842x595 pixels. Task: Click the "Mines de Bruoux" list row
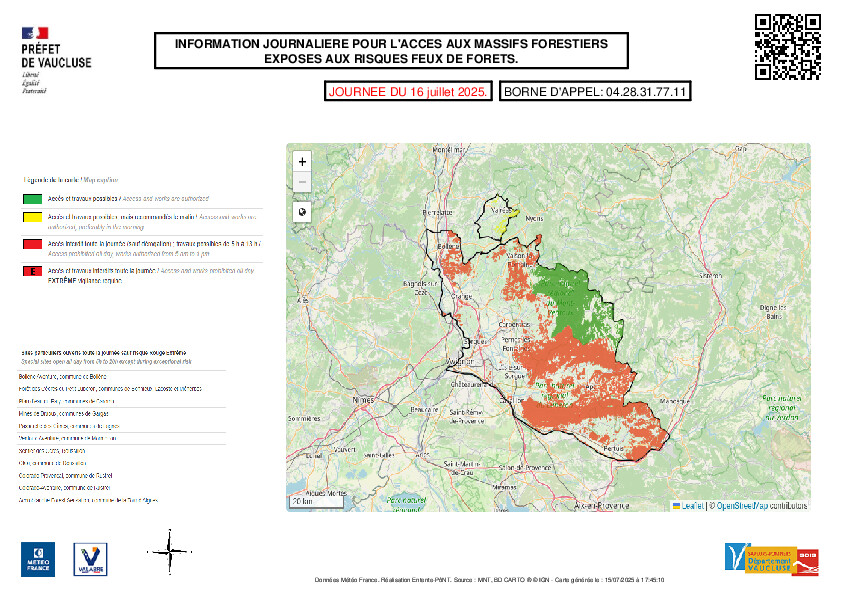63,413
